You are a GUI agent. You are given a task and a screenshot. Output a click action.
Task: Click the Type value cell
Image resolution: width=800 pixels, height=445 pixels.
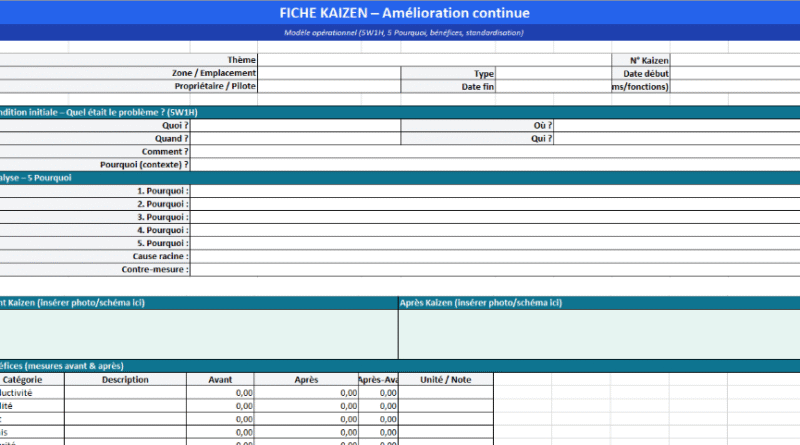553,73
